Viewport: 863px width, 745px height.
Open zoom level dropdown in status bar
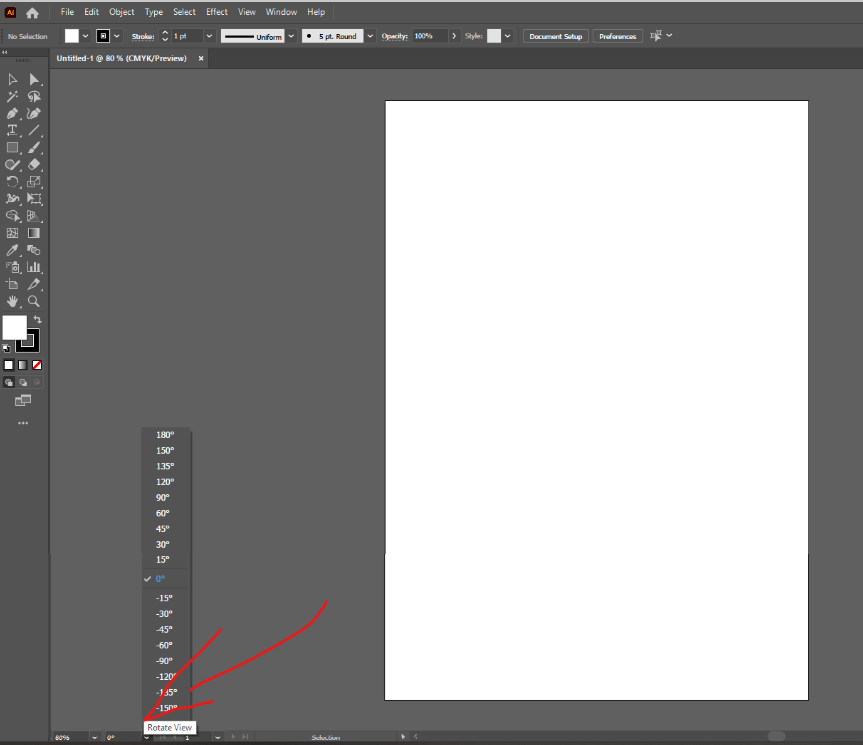click(x=95, y=737)
